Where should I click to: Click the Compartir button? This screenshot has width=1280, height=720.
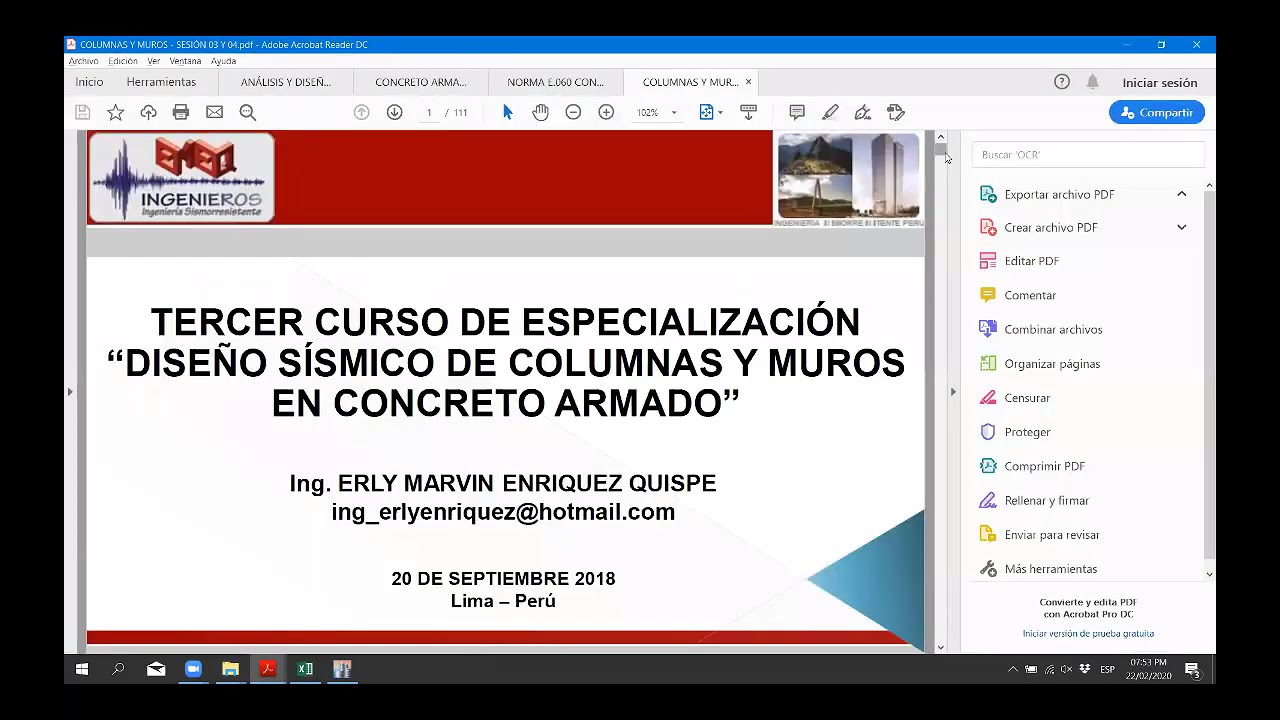click(1157, 113)
